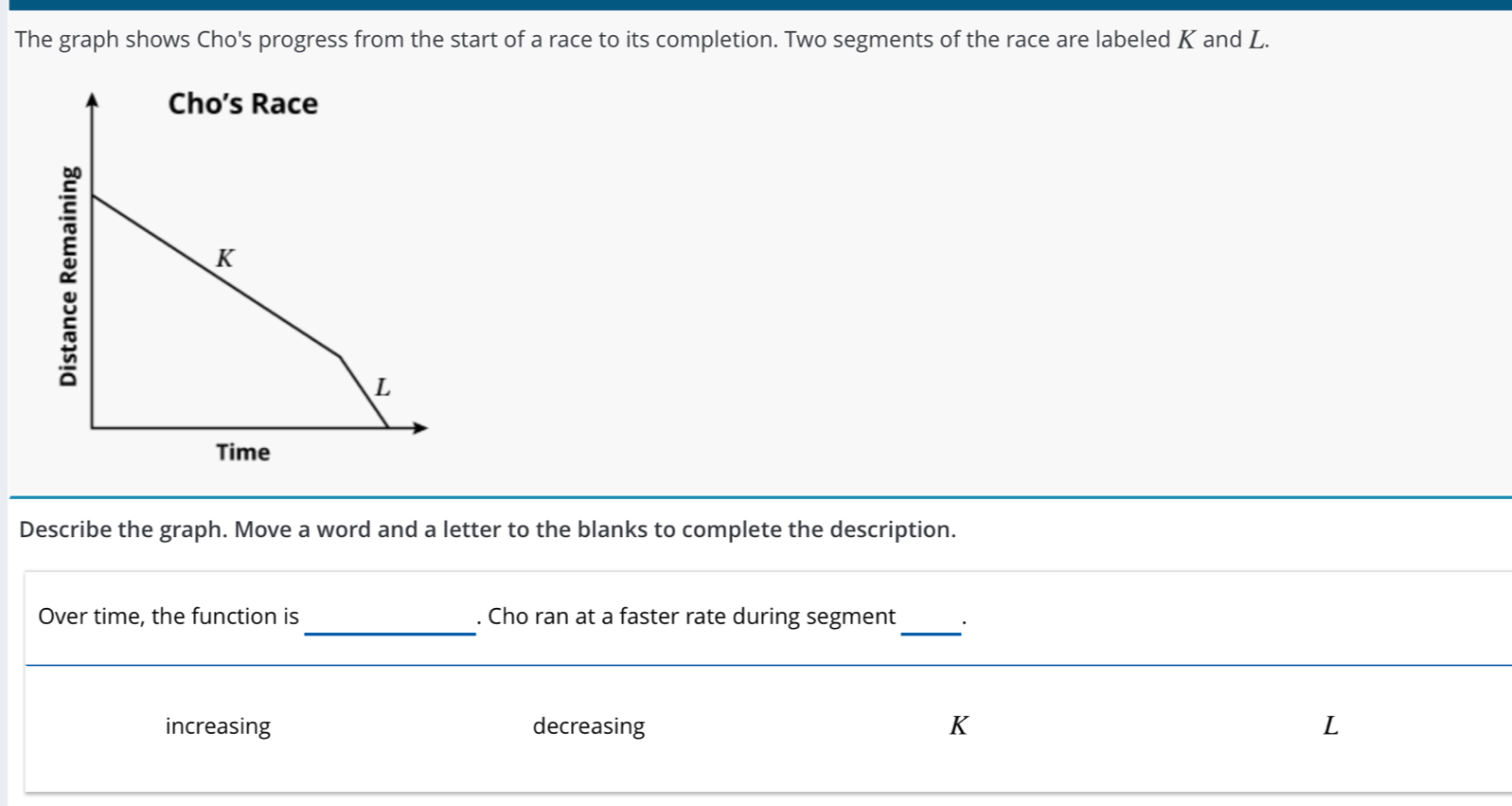Click the corner where segments K and L meet
The height and width of the screenshot is (806, 1512).
[x=340, y=357]
